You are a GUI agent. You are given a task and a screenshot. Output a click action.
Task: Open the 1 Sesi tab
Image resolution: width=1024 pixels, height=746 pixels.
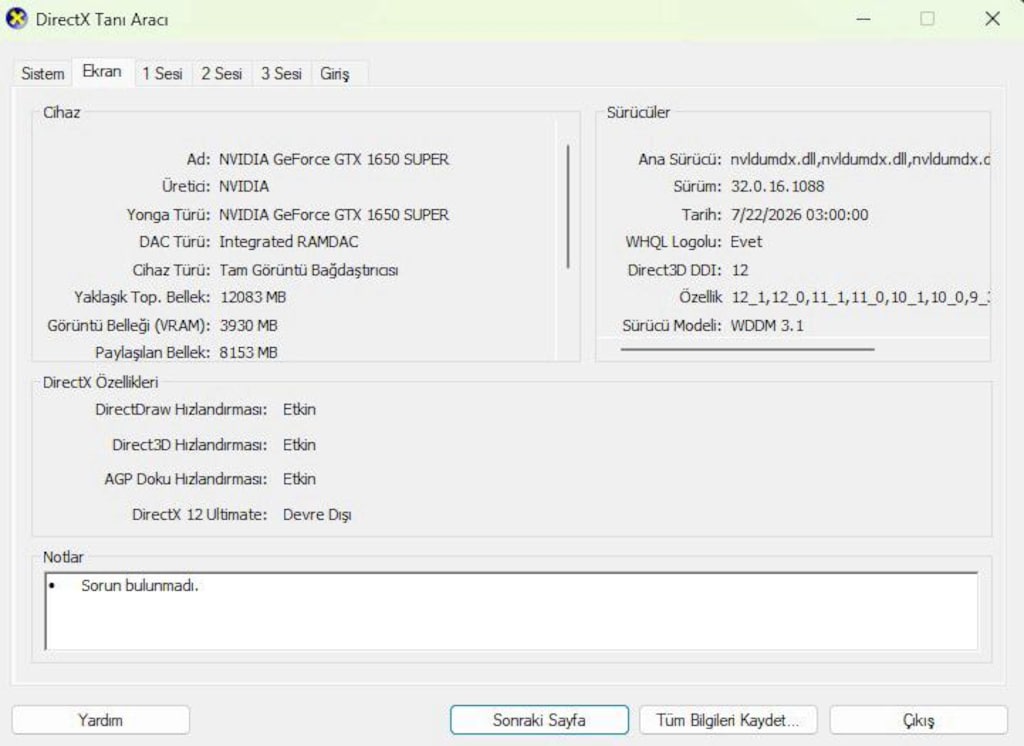click(x=162, y=74)
